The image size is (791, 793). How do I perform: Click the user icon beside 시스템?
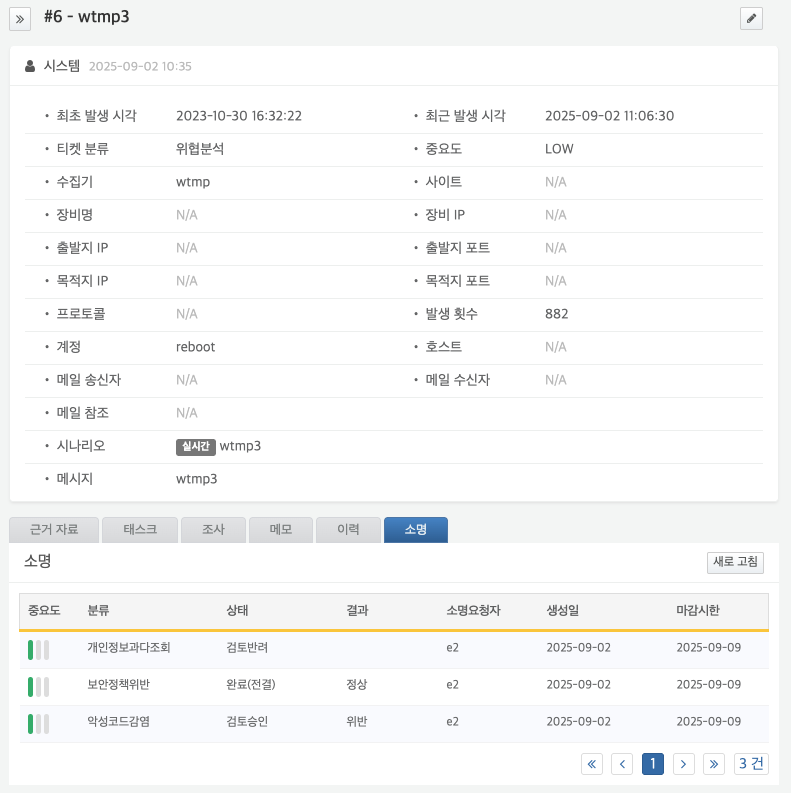point(30,66)
